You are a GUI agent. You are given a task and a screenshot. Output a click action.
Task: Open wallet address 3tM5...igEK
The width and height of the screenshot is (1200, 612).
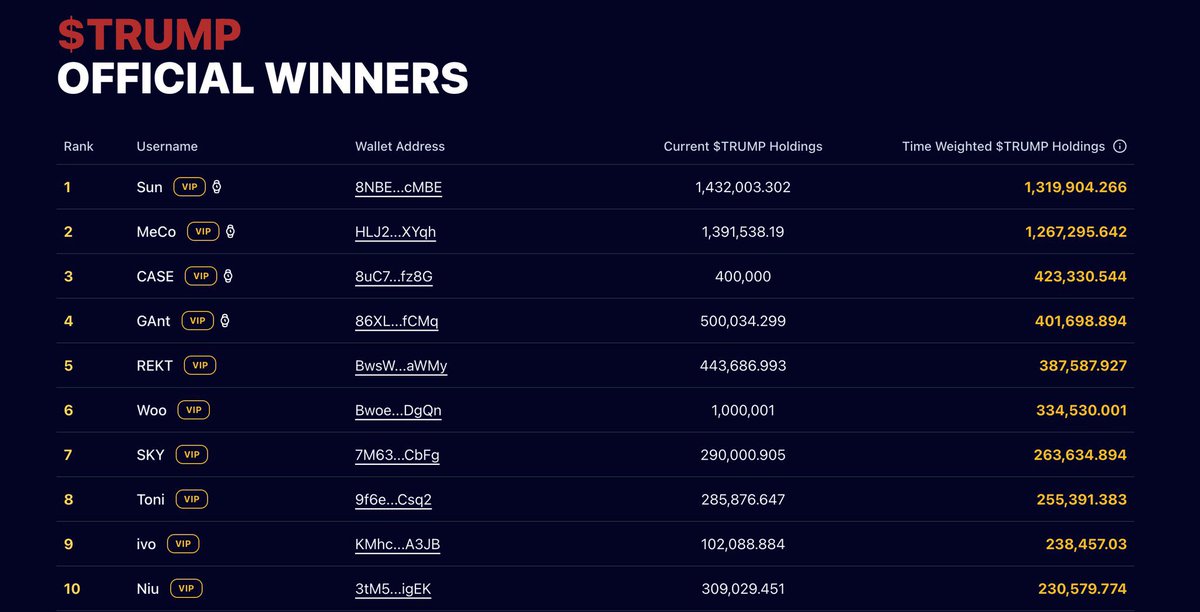tap(393, 589)
